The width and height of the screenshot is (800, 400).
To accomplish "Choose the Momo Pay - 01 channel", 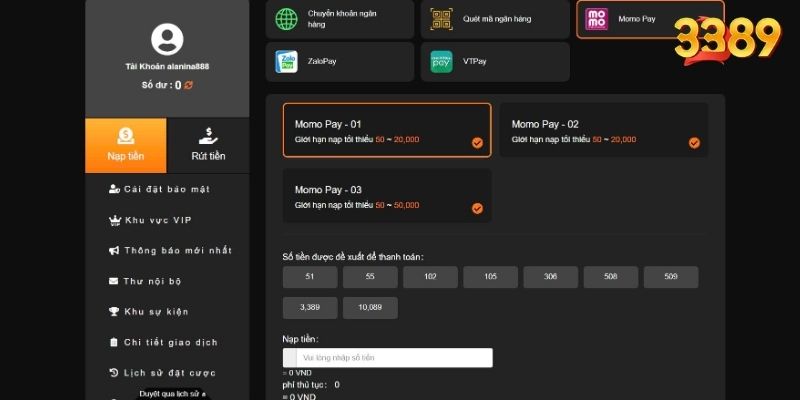I will 387,130.
